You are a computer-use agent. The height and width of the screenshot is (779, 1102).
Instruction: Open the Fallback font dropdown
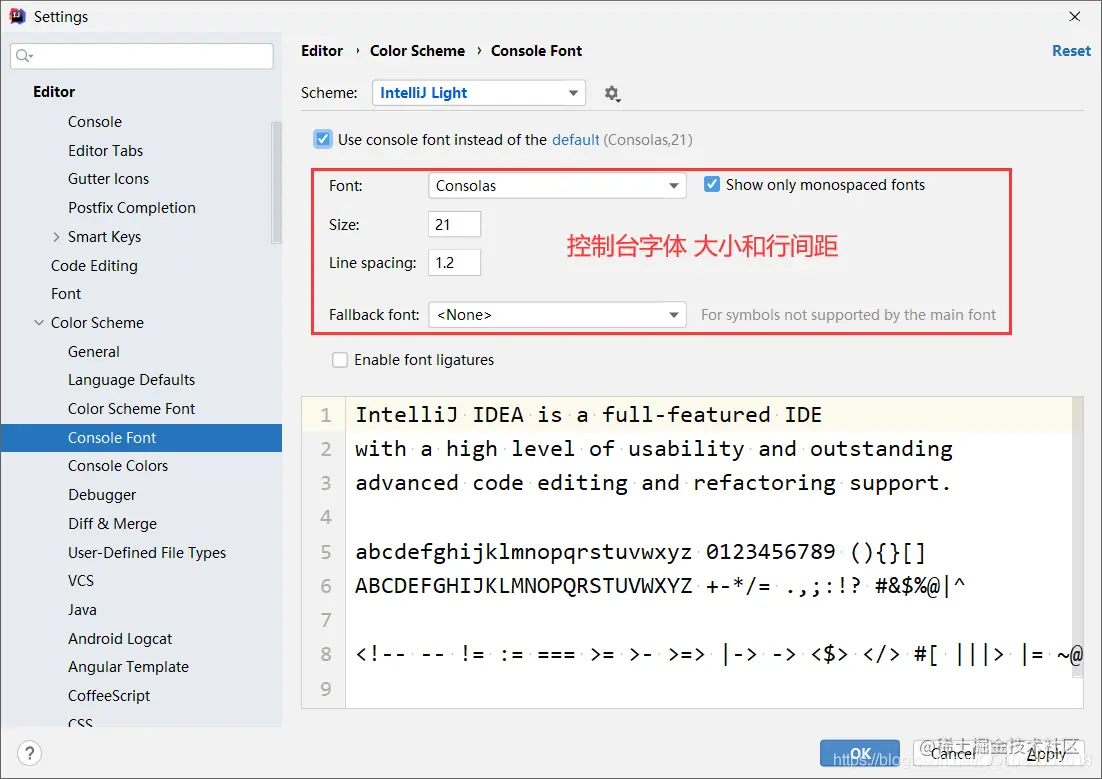[x=557, y=315]
